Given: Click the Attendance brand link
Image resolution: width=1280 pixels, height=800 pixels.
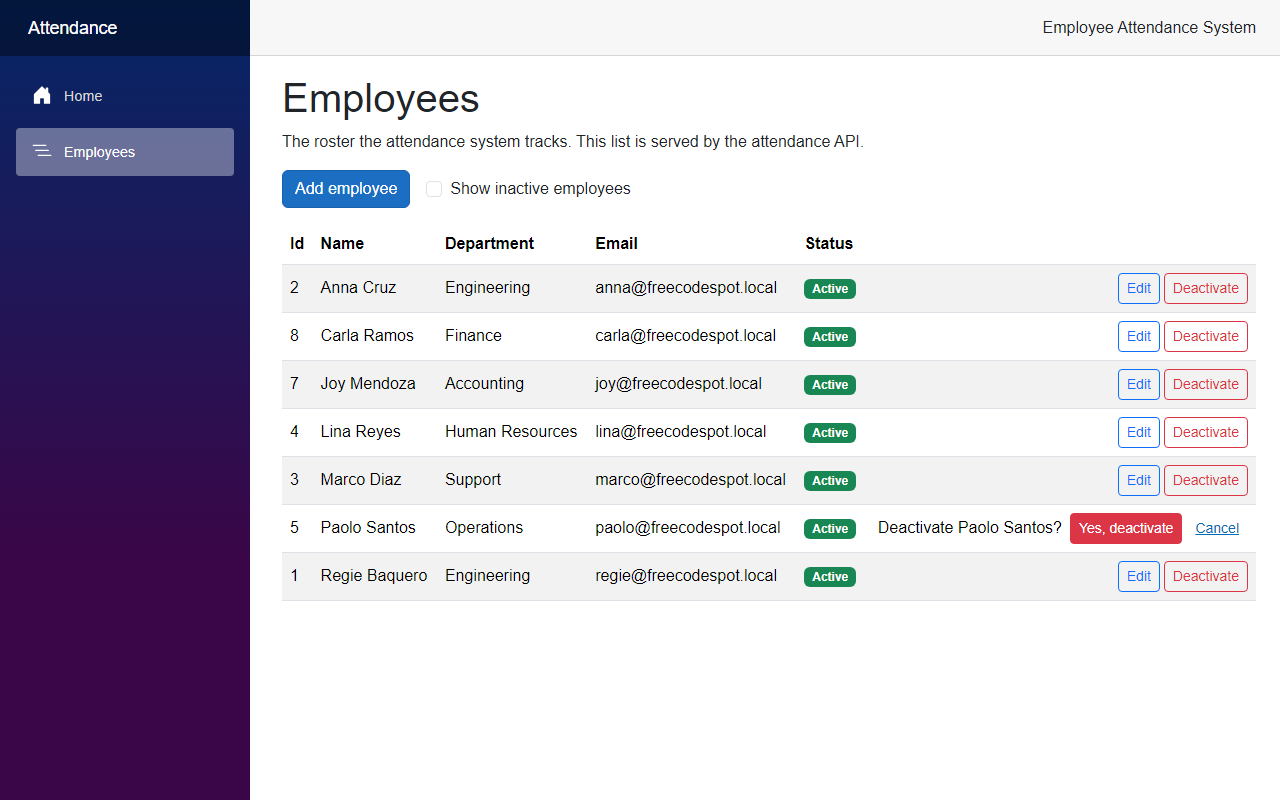Looking at the screenshot, I should 72,28.
